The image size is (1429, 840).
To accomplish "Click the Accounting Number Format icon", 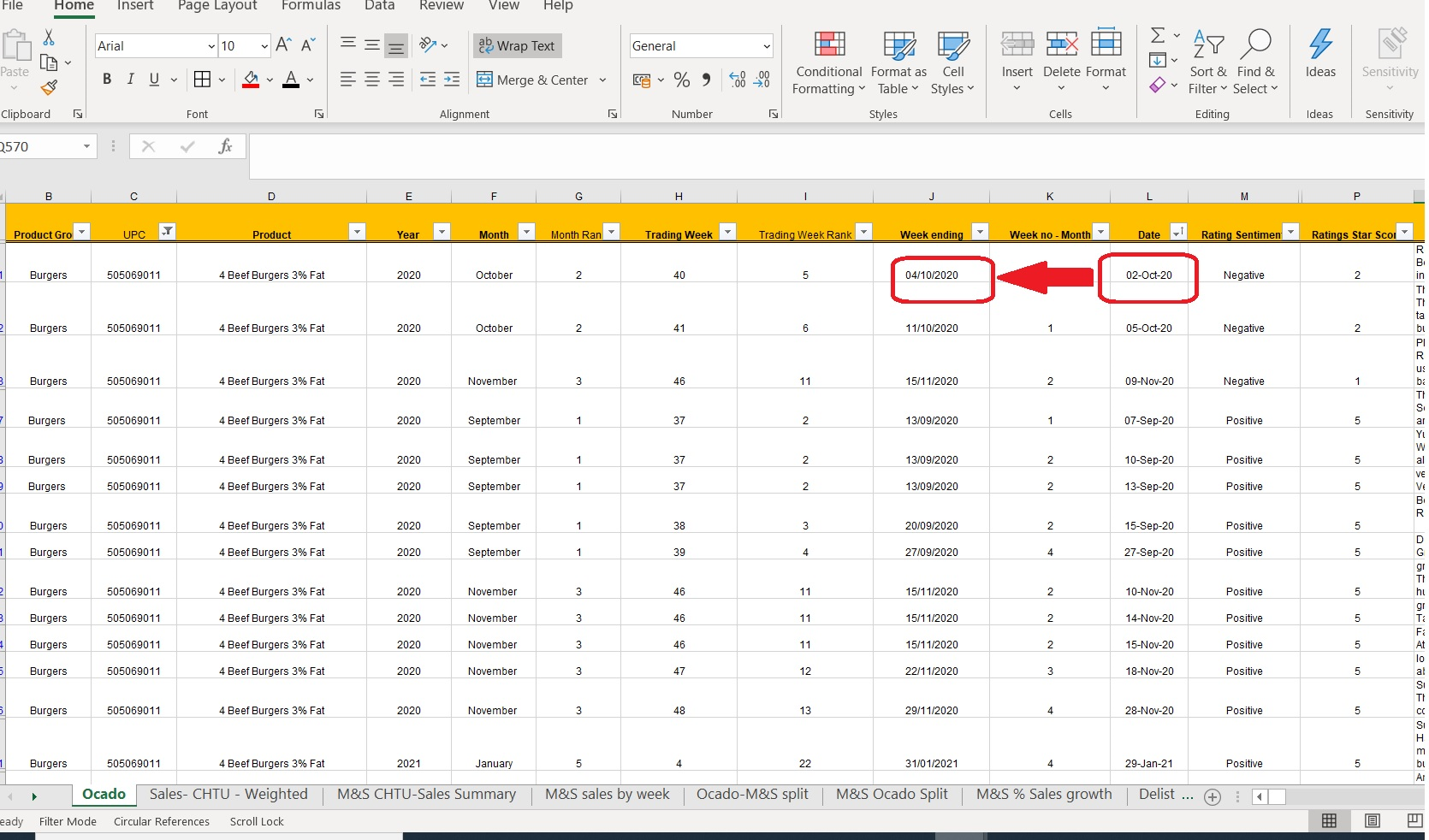I will 642,80.
